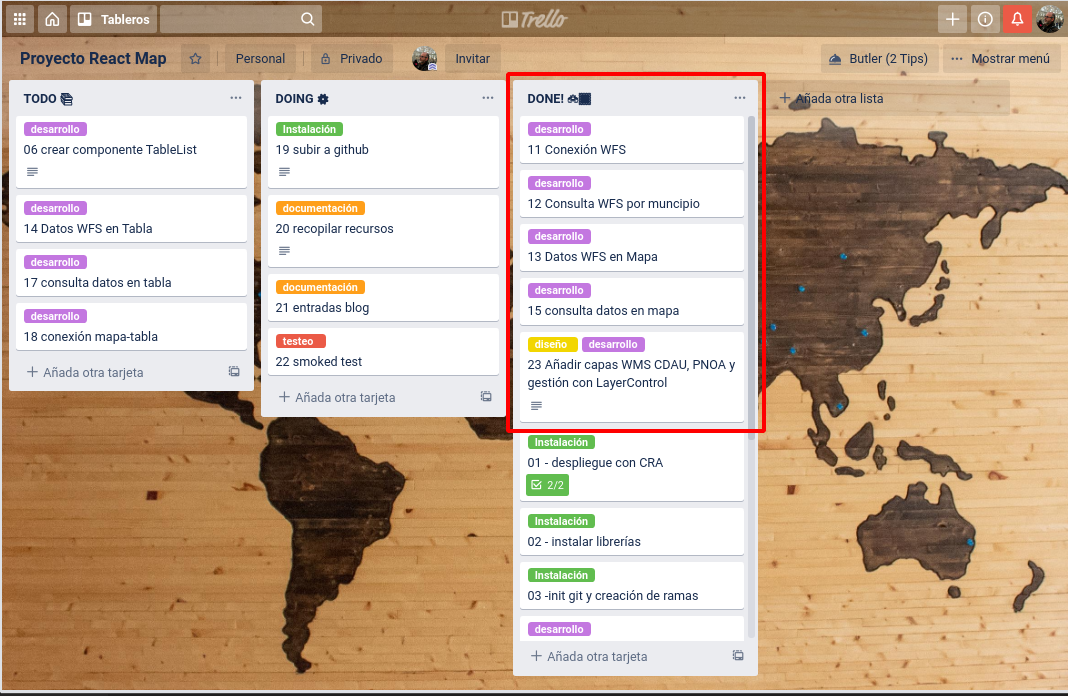
Task: Open the menu of the TODO list via ellipsis
Action: click(236, 97)
